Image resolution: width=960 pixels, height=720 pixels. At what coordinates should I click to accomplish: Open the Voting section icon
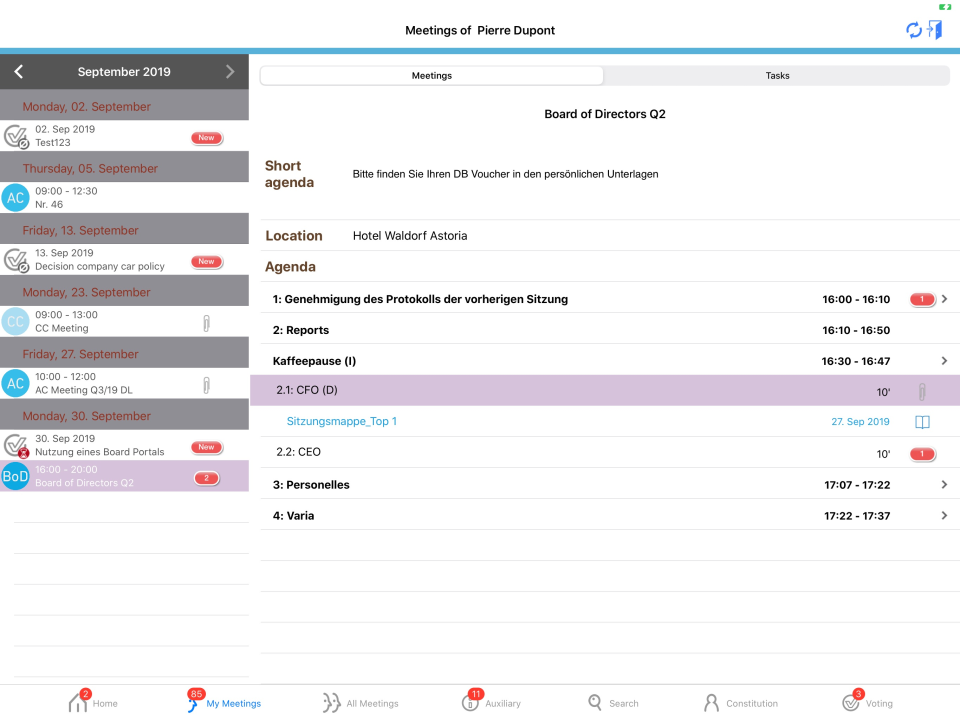848,701
